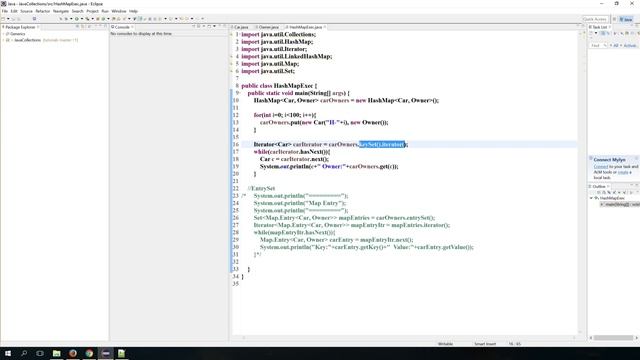Expand the Generics project
The width and height of the screenshot is (640, 360).
3,34
